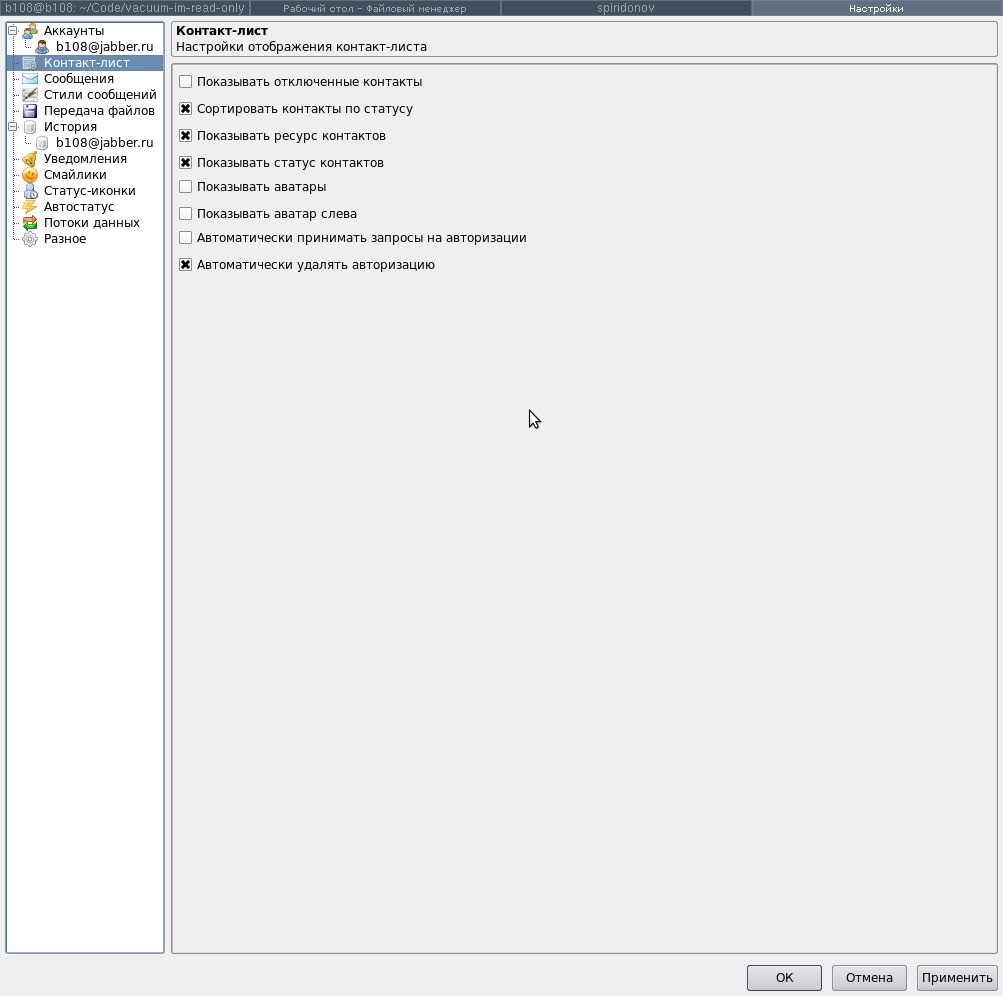Select b108@jabber.ru under История
Screen dimensions: 1003x996
pyautogui.click(x=104, y=143)
